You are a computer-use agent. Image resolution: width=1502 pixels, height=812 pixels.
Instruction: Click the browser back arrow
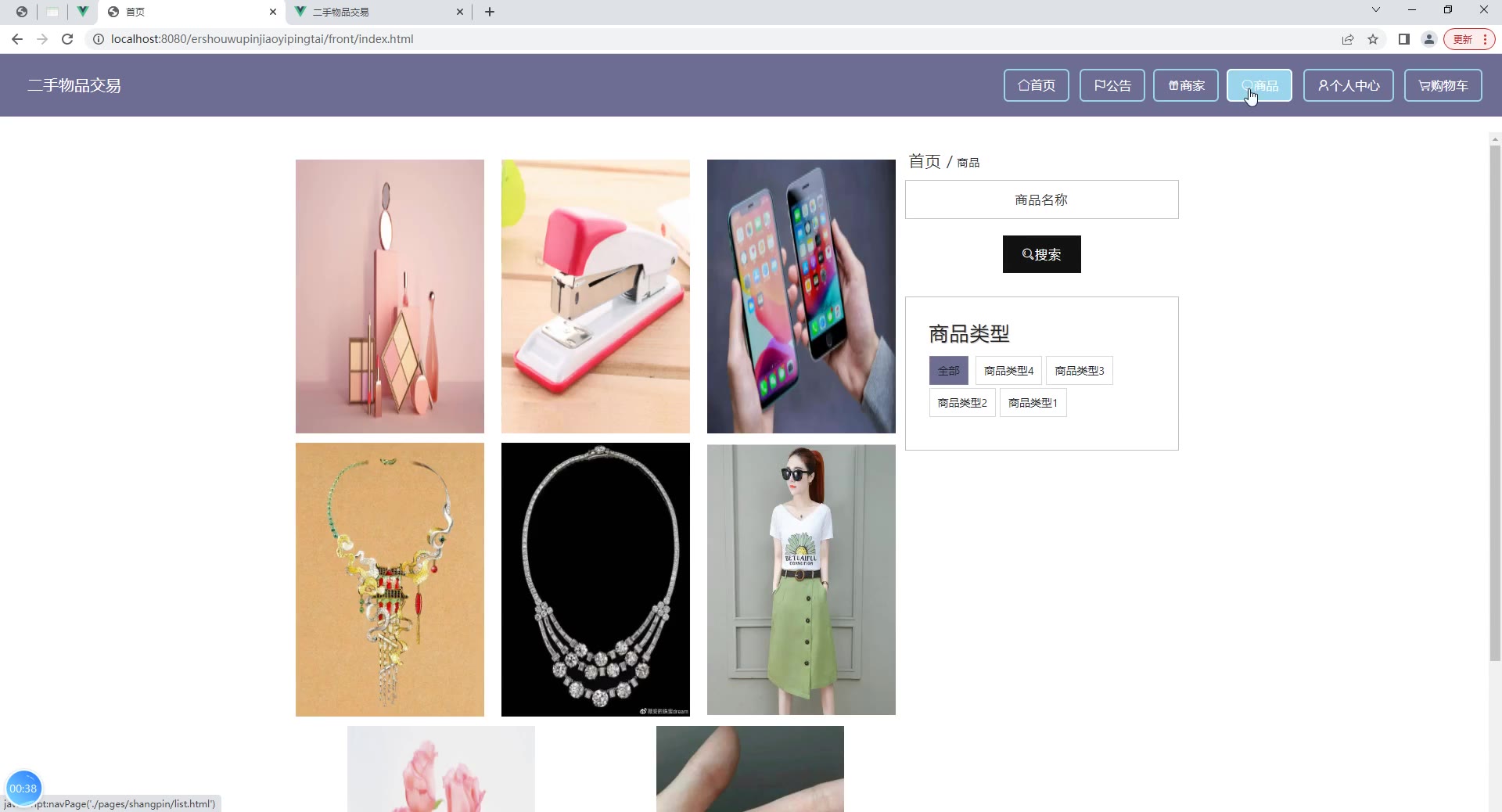(17, 39)
